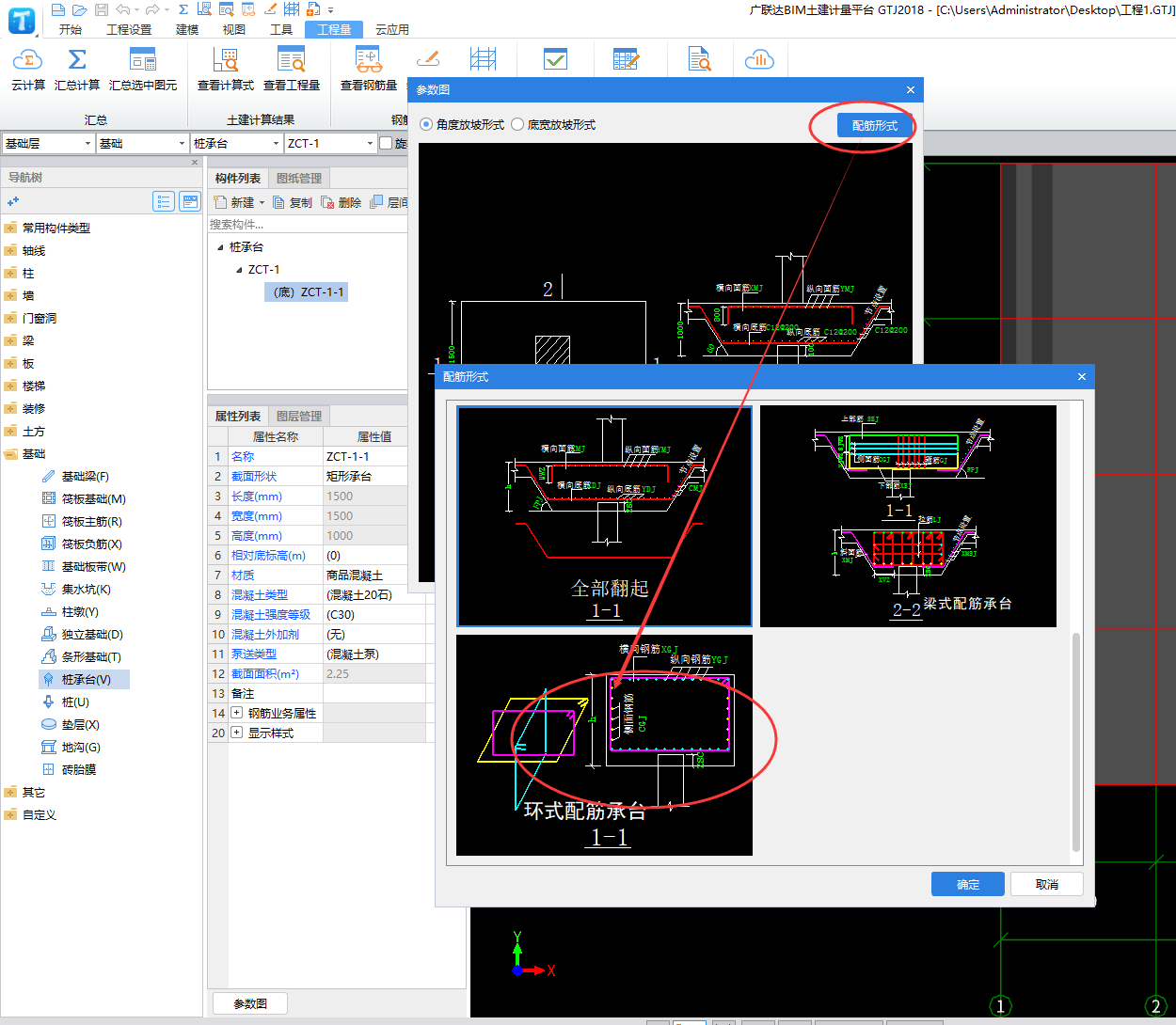Switch to 图纸管理 tab
The width and height of the screenshot is (1176, 1025).
tap(299, 178)
